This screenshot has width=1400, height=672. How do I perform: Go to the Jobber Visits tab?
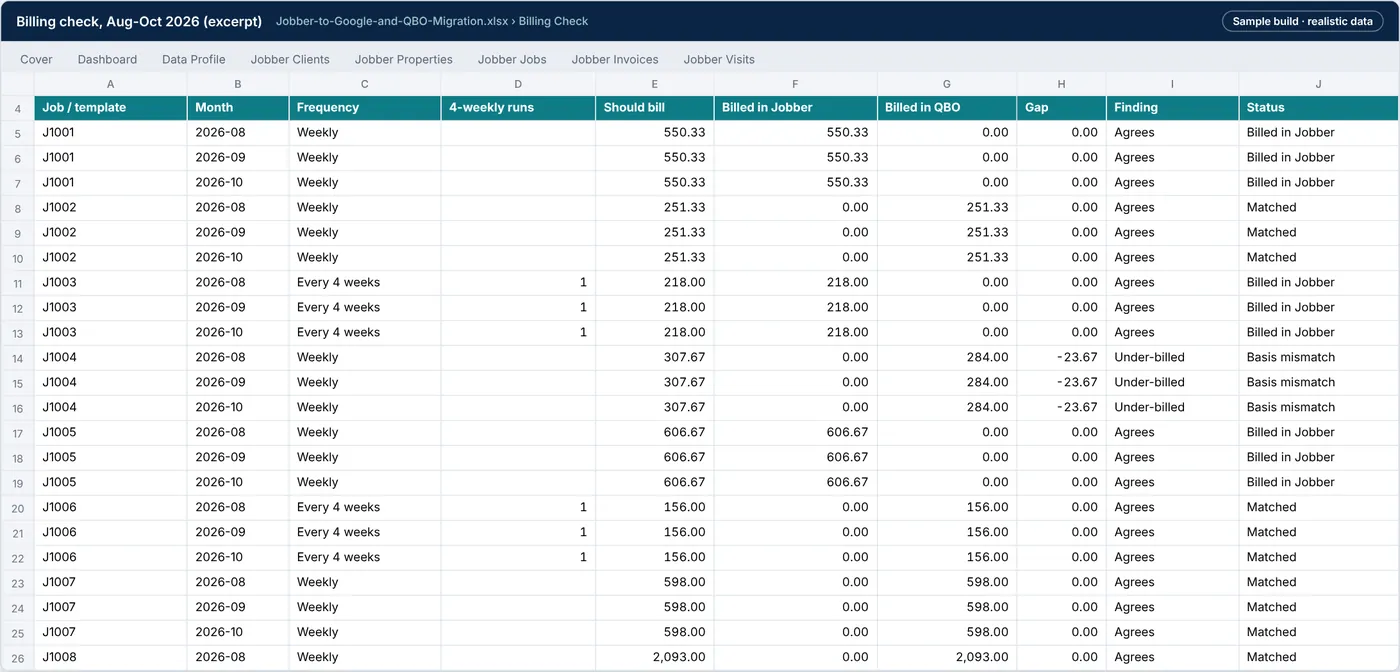pyautogui.click(x=719, y=59)
